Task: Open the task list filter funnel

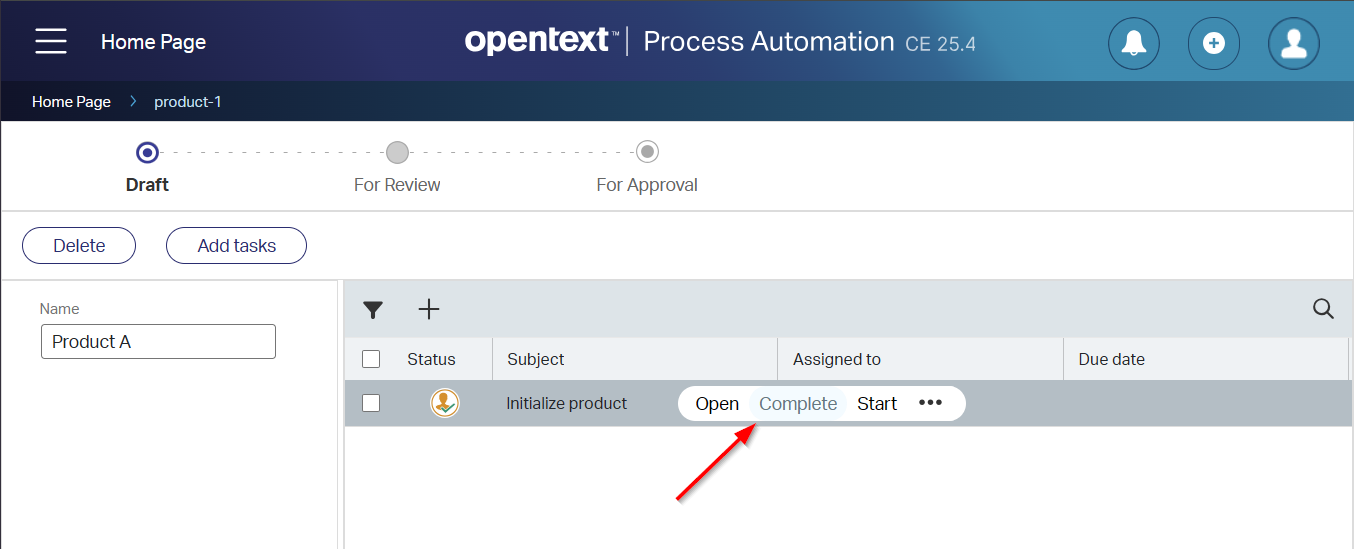Action: tap(373, 310)
